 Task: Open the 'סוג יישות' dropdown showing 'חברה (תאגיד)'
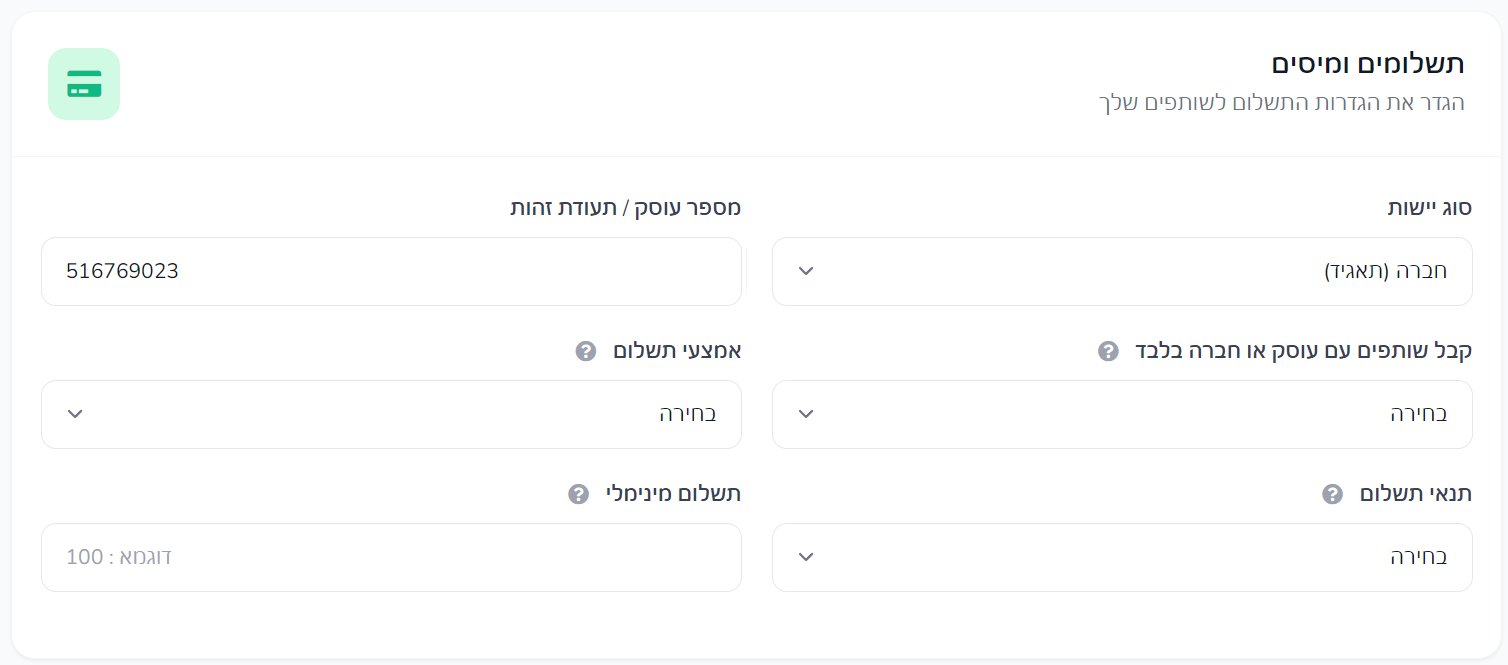pyautogui.click(x=1122, y=271)
